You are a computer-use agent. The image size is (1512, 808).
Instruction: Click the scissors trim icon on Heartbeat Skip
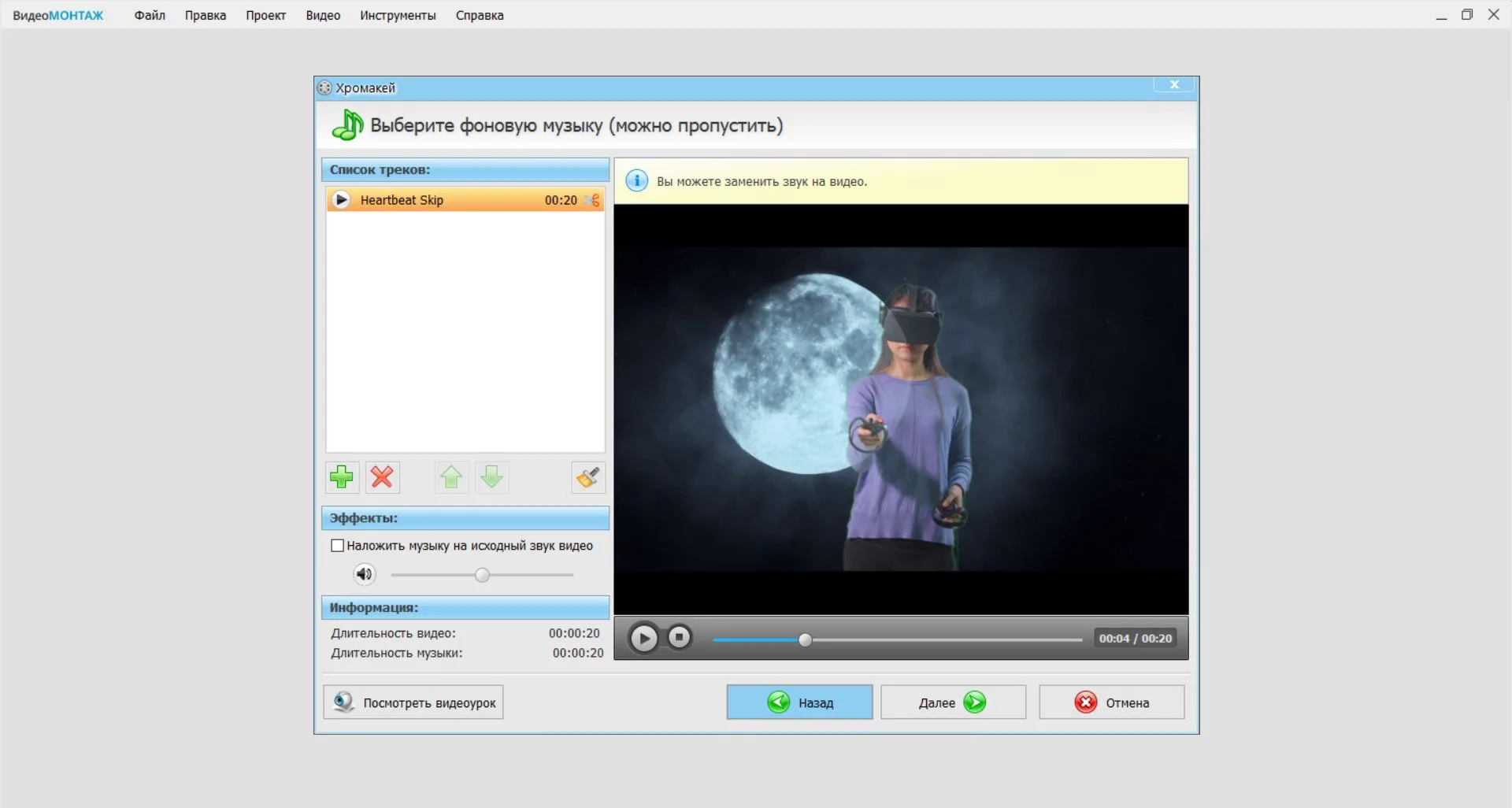592,200
